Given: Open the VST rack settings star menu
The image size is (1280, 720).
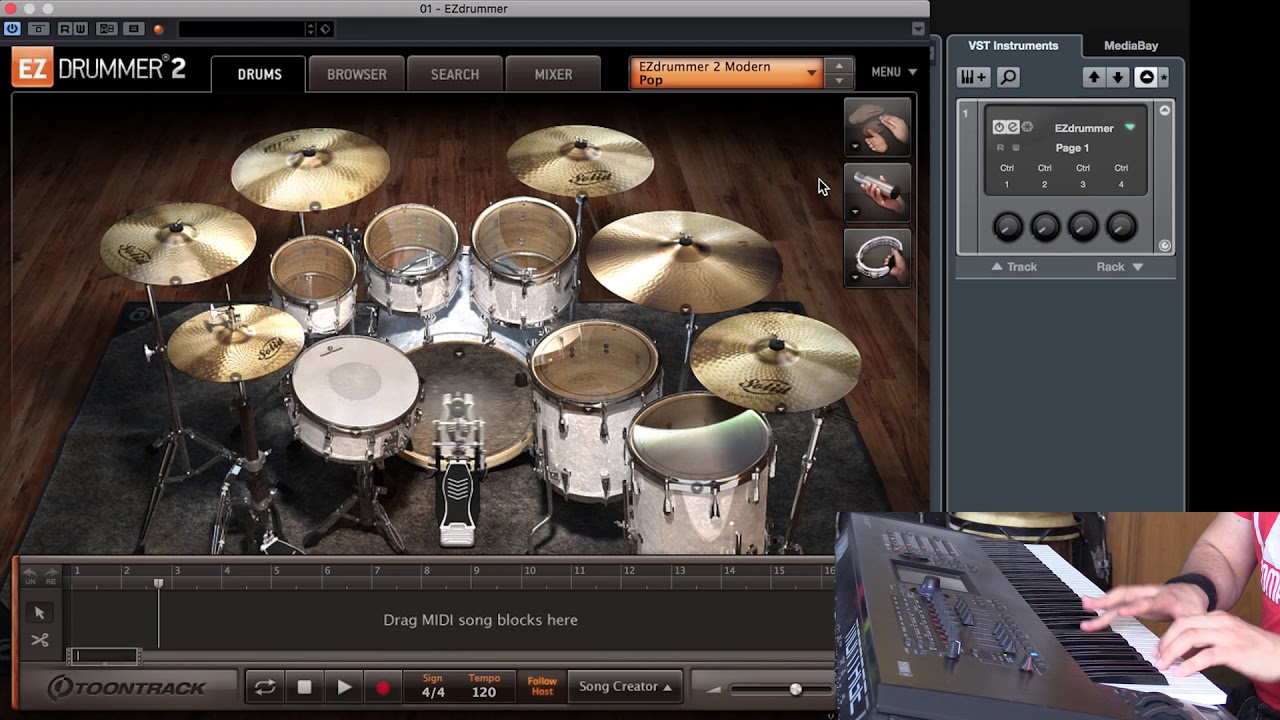Looking at the screenshot, I should (1163, 77).
